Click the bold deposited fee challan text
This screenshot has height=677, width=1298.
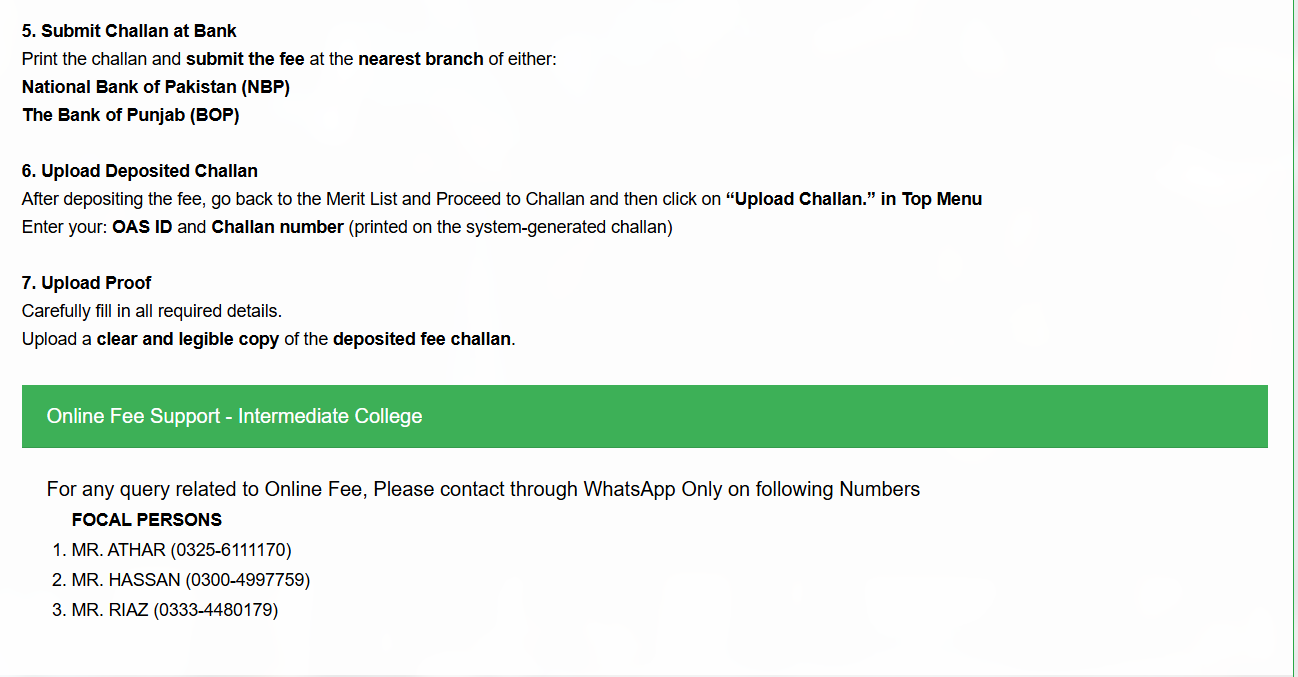pyautogui.click(x=422, y=339)
